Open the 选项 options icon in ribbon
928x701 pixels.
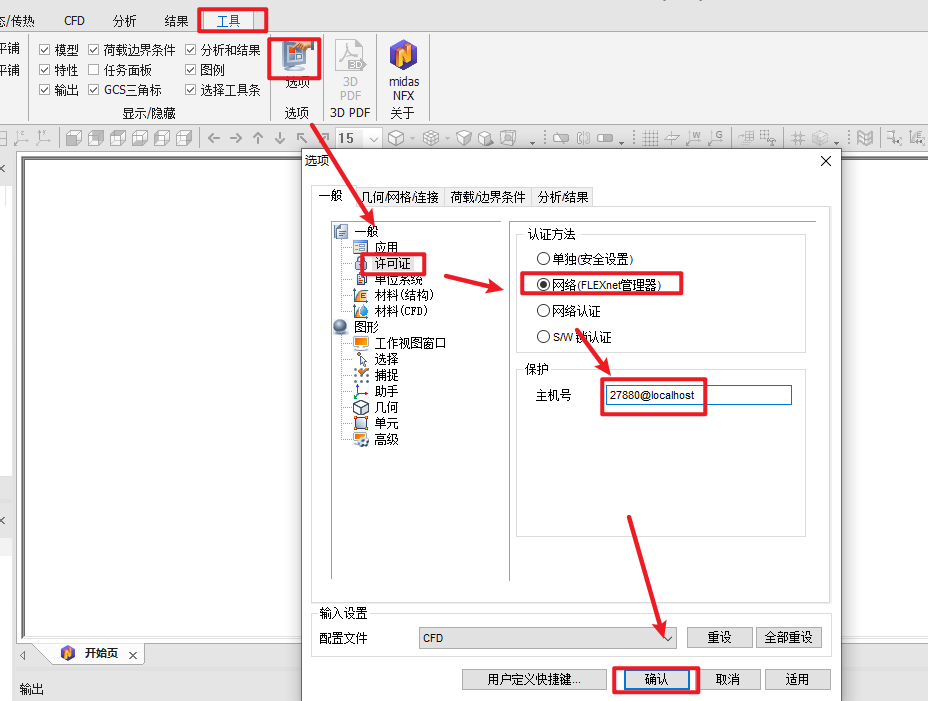point(295,57)
